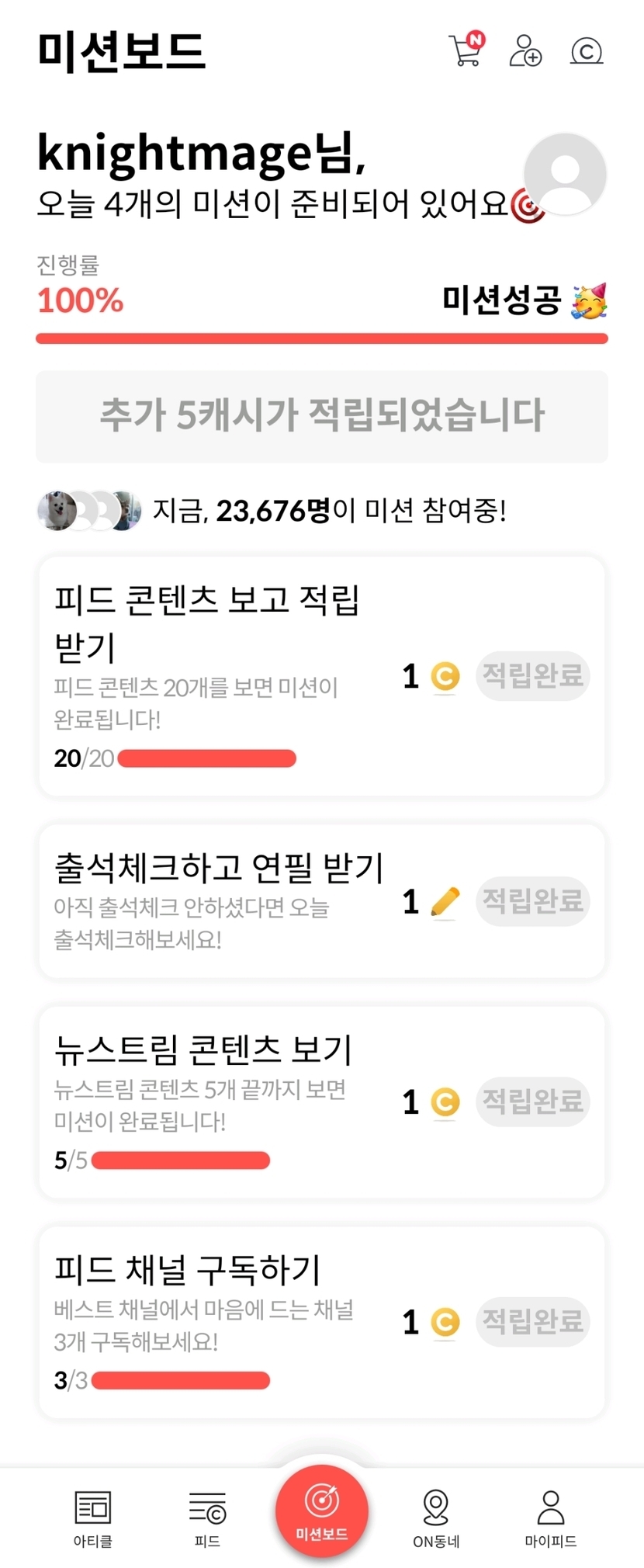
Task: Click the pencil reward icon
Action: (x=445, y=902)
